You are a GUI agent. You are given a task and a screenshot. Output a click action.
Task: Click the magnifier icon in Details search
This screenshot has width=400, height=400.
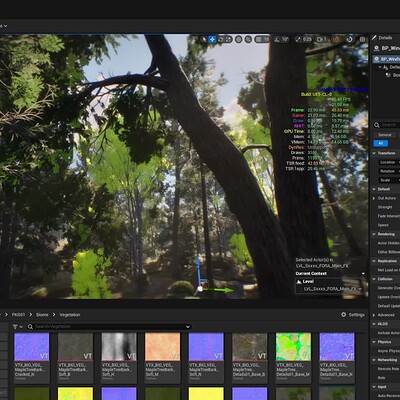[377, 125]
